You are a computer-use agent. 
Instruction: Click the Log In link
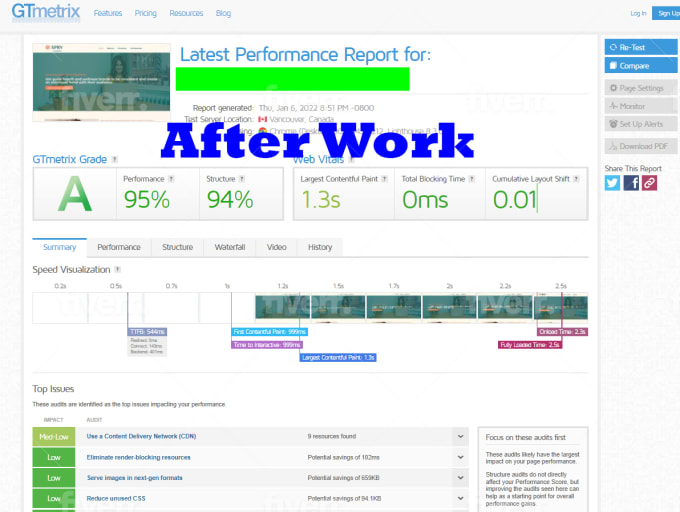[x=638, y=13]
